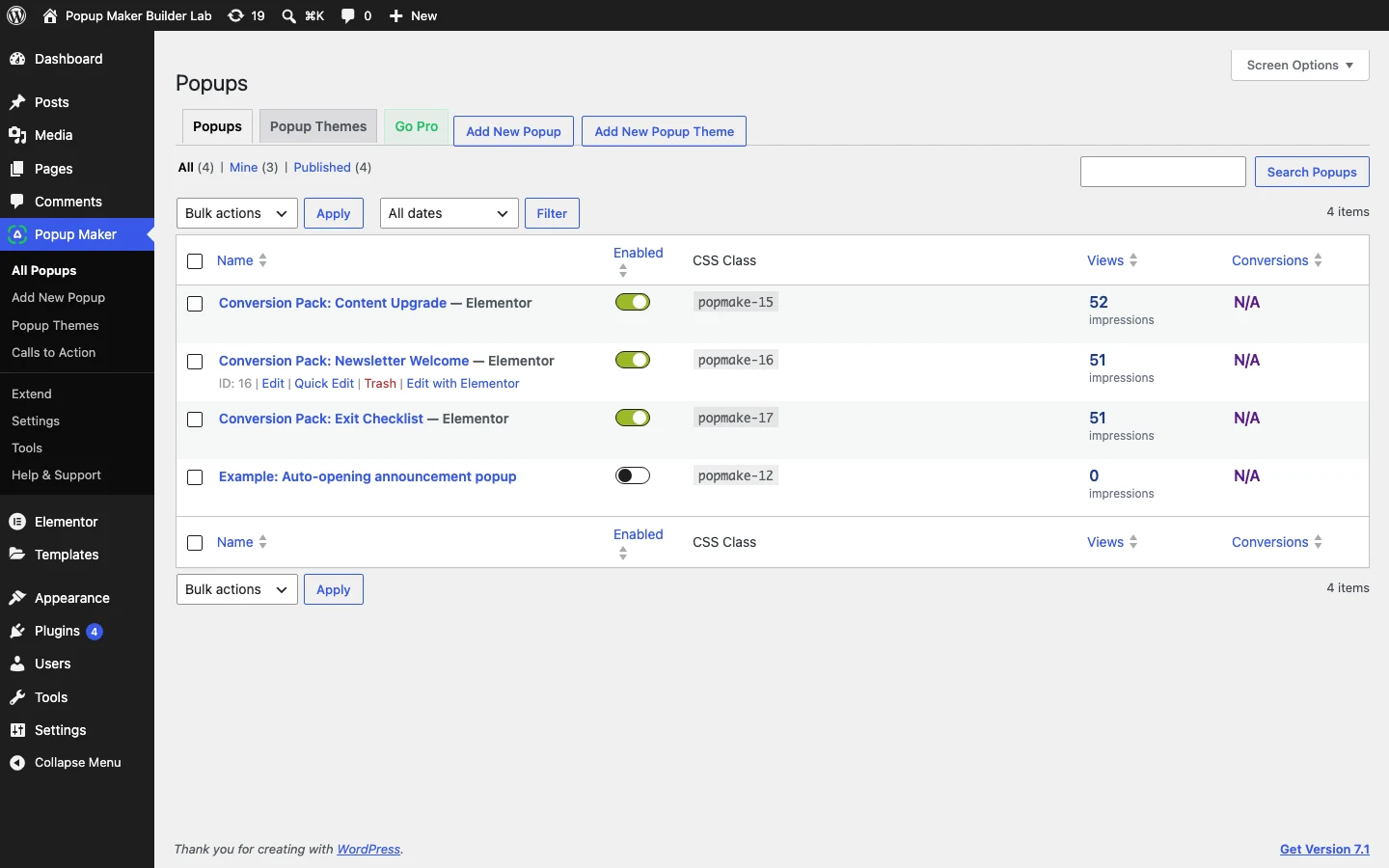
Task: Click the Filter button
Action: click(552, 213)
